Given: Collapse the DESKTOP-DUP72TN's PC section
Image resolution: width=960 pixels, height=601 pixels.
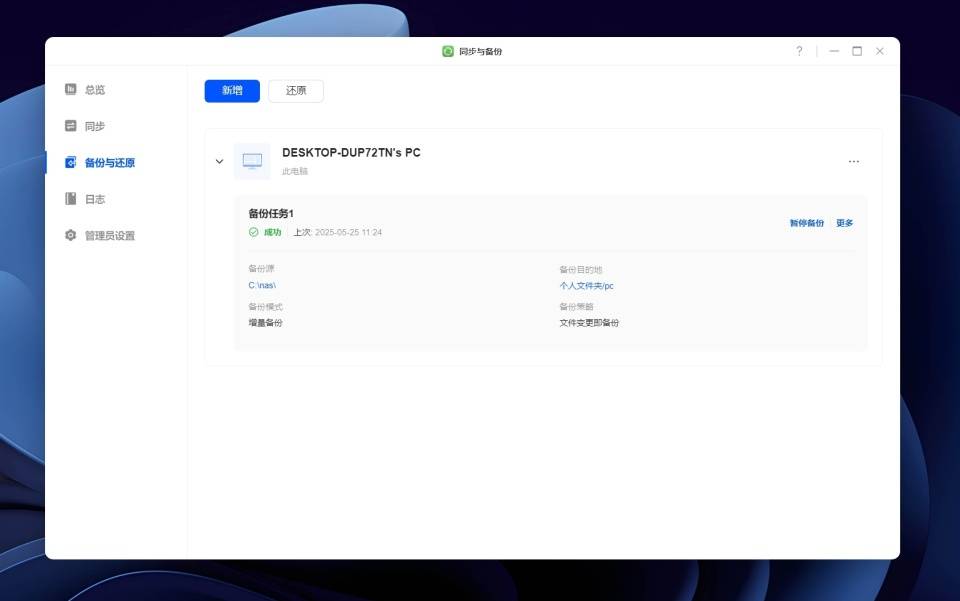Looking at the screenshot, I should click(x=219, y=161).
